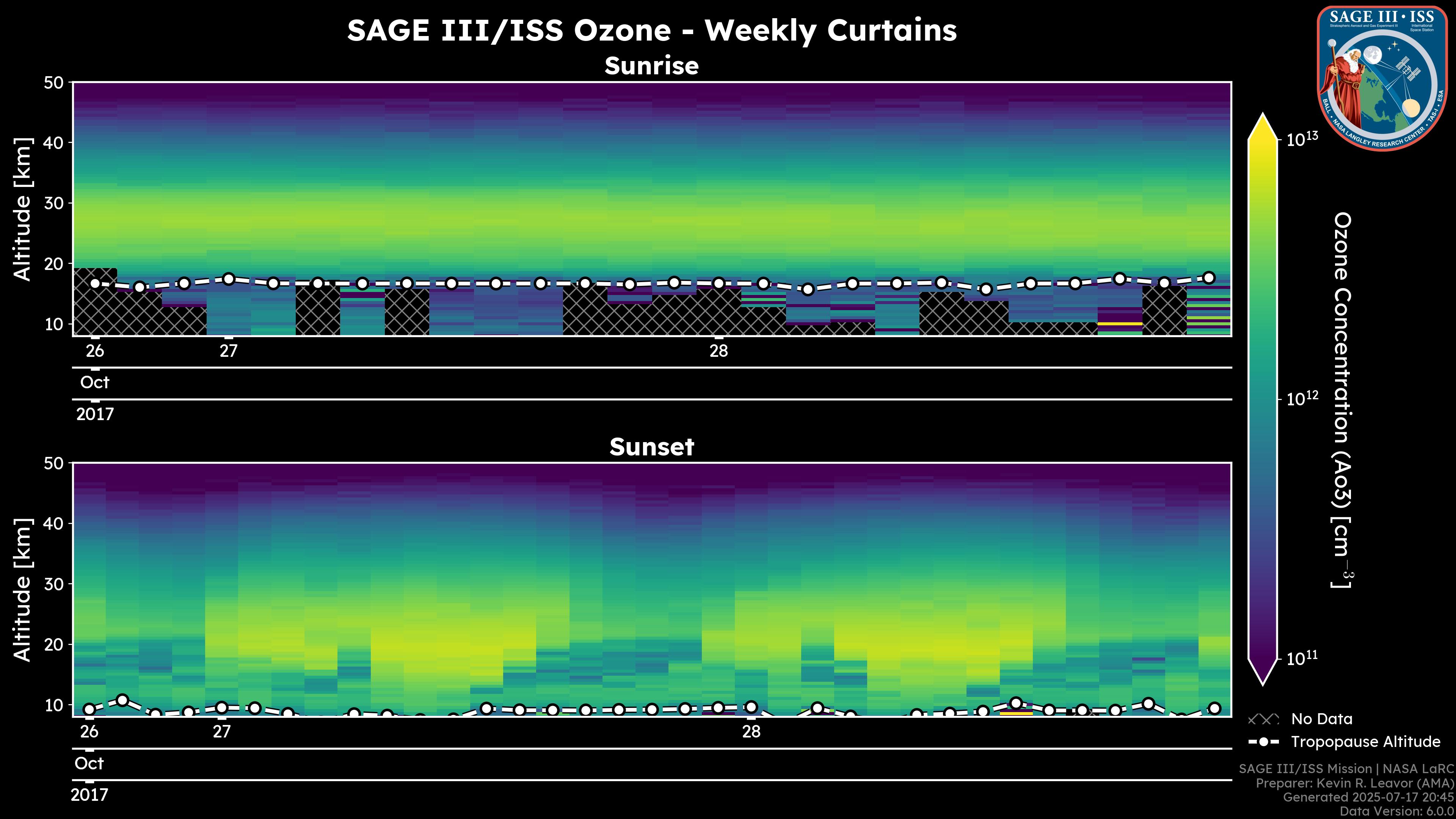Click the Sunrise panel title

pos(651,66)
